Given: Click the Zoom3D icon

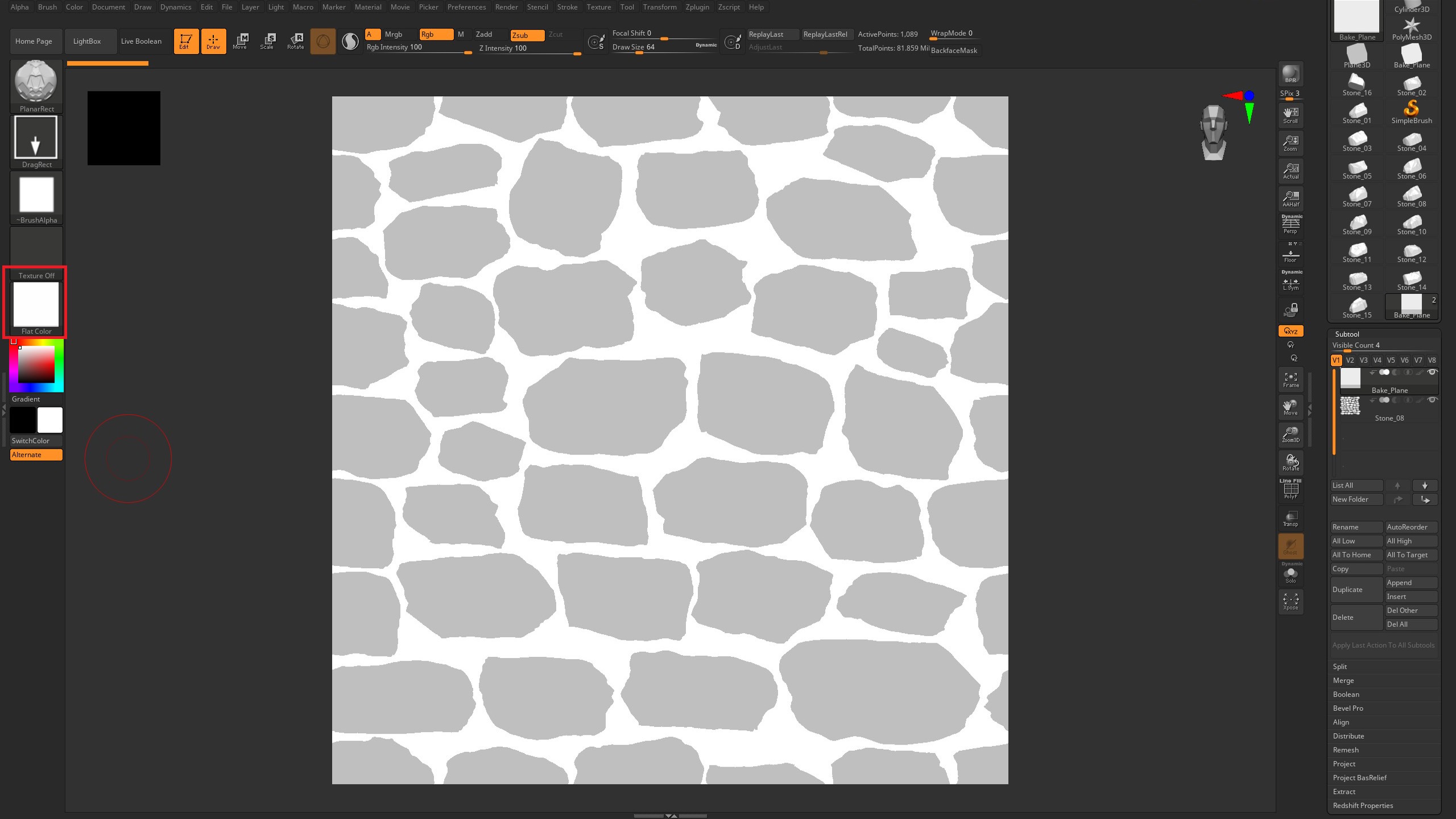Looking at the screenshot, I should pyautogui.click(x=1290, y=435).
